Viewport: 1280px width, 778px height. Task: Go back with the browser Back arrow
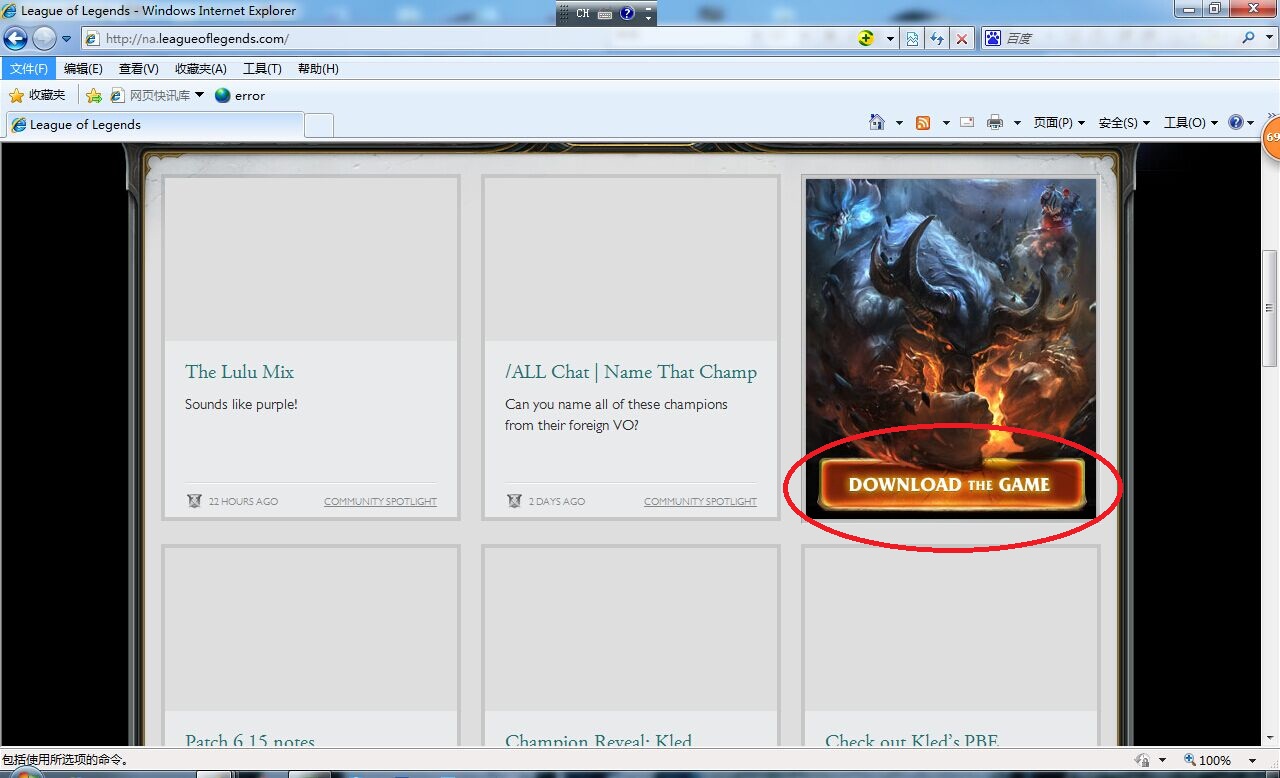[15, 39]
